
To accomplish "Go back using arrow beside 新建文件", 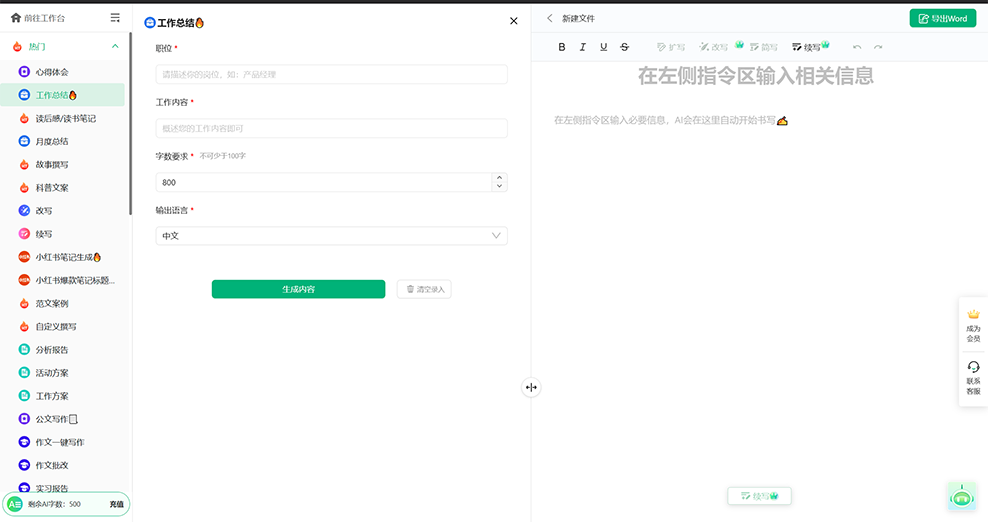I will coord(549,18).
